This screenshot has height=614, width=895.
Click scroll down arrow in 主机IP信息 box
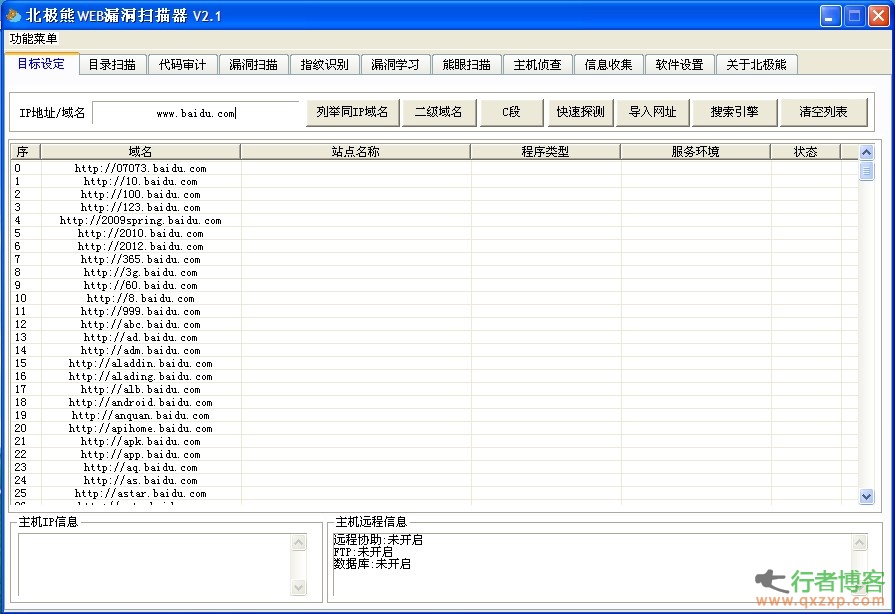(x=299, y=587)
